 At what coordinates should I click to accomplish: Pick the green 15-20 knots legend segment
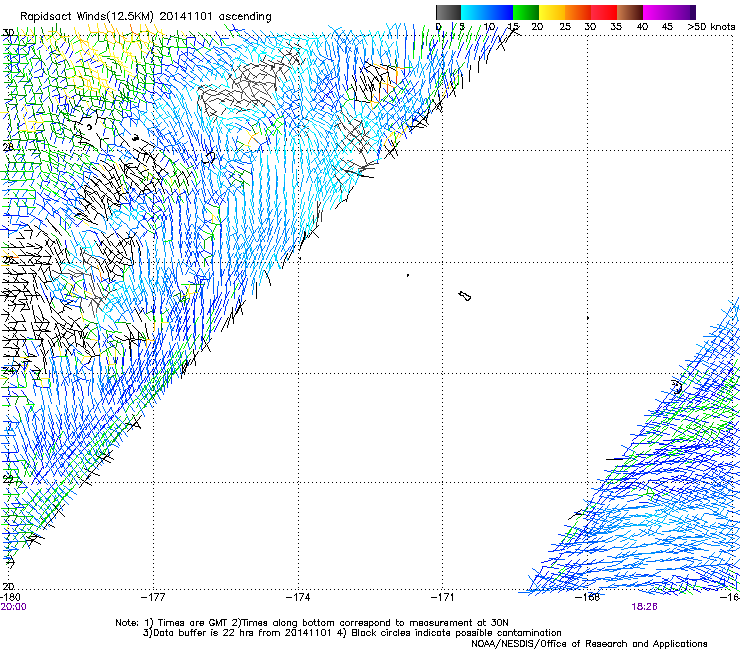pyautogui.click(x=526, y=12)
